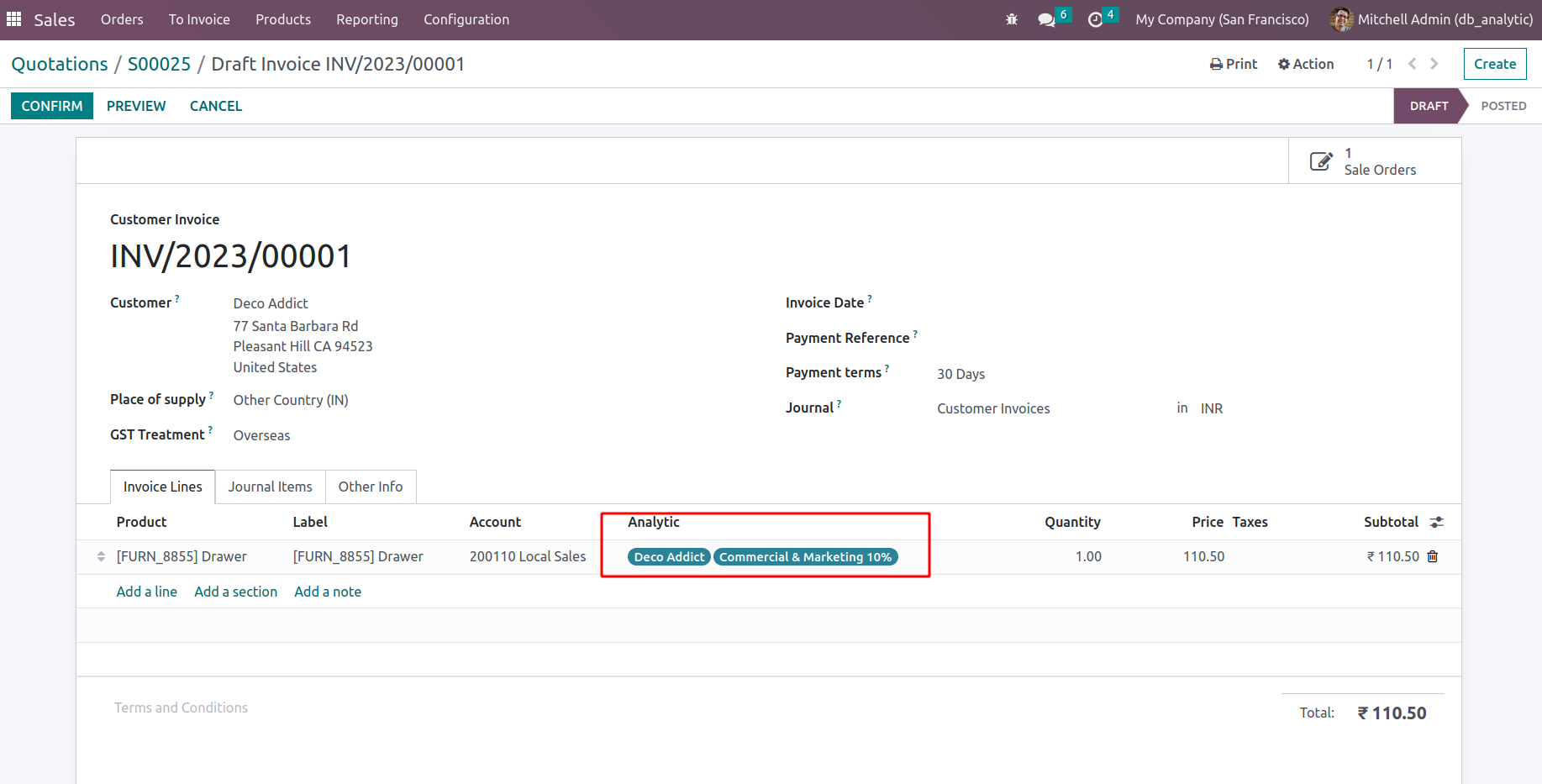Open Print dropdown menu
1542x784 pixels.
click(1234, 64)
